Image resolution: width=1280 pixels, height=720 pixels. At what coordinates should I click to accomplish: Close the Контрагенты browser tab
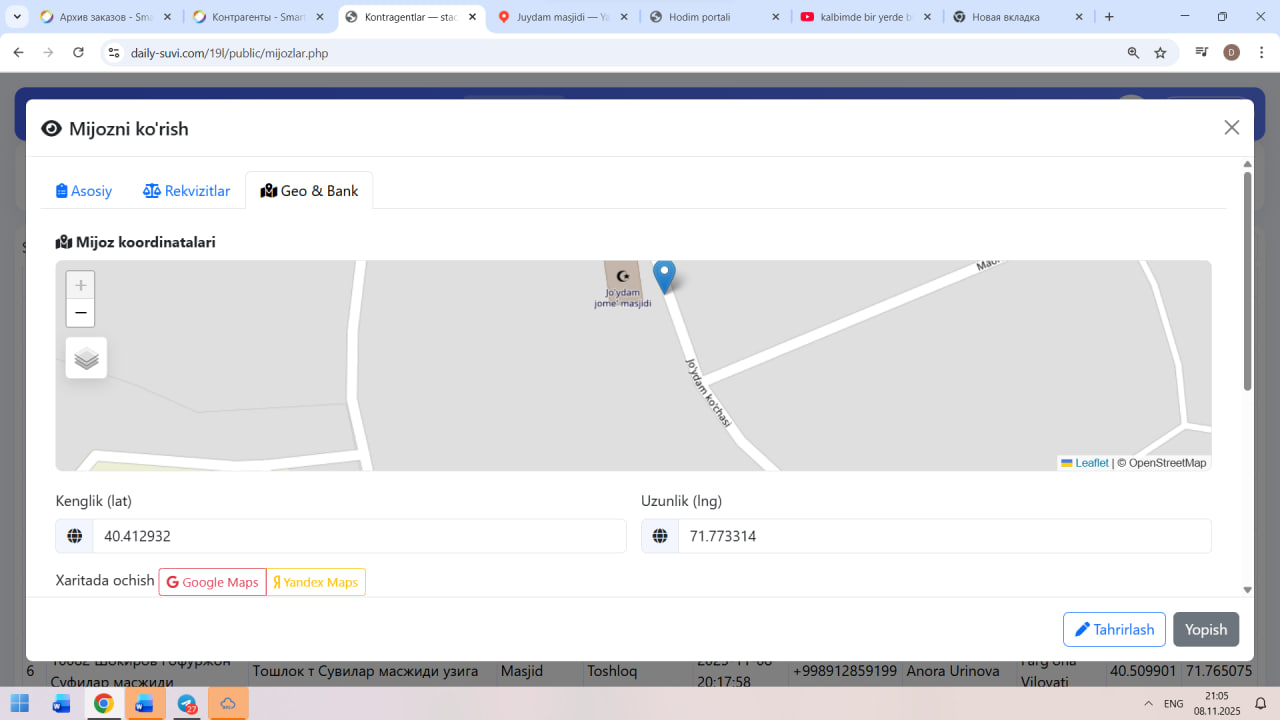click(x=320, y=17)
